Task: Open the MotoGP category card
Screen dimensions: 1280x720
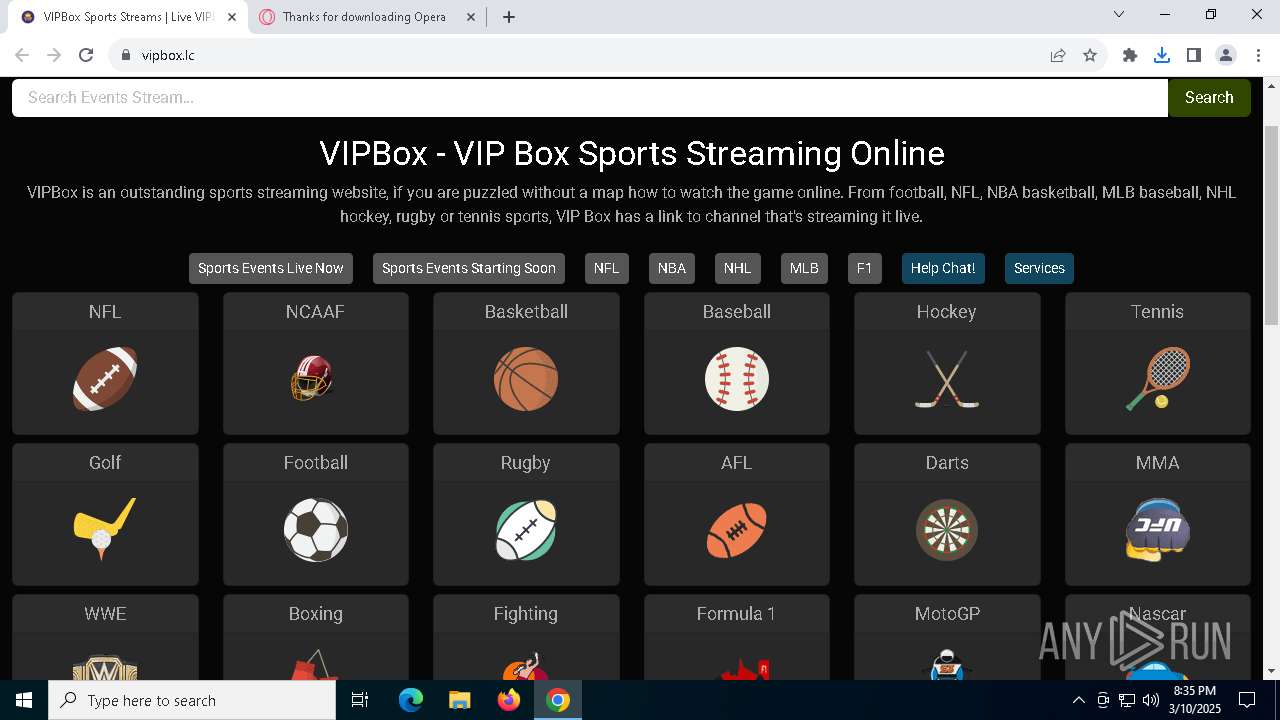Action: [x=947, y=638]
